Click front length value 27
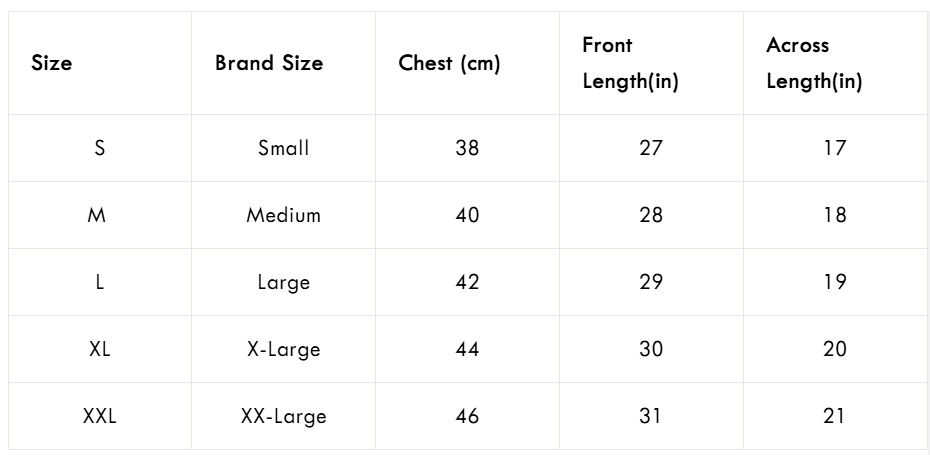Image resolution: width=930 pixels, height=455 pixels. pos(651,148)
